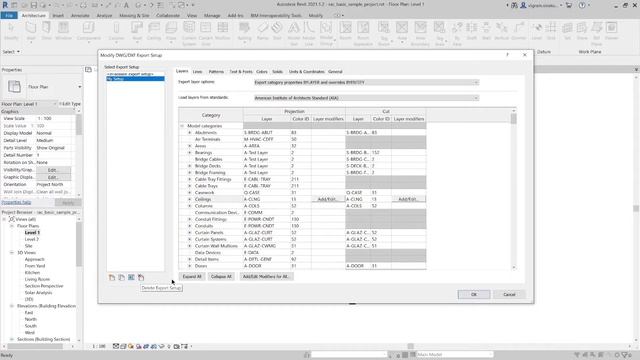Open the Export layer options dropdown
640x360 pixels.
tap(366, 82)
